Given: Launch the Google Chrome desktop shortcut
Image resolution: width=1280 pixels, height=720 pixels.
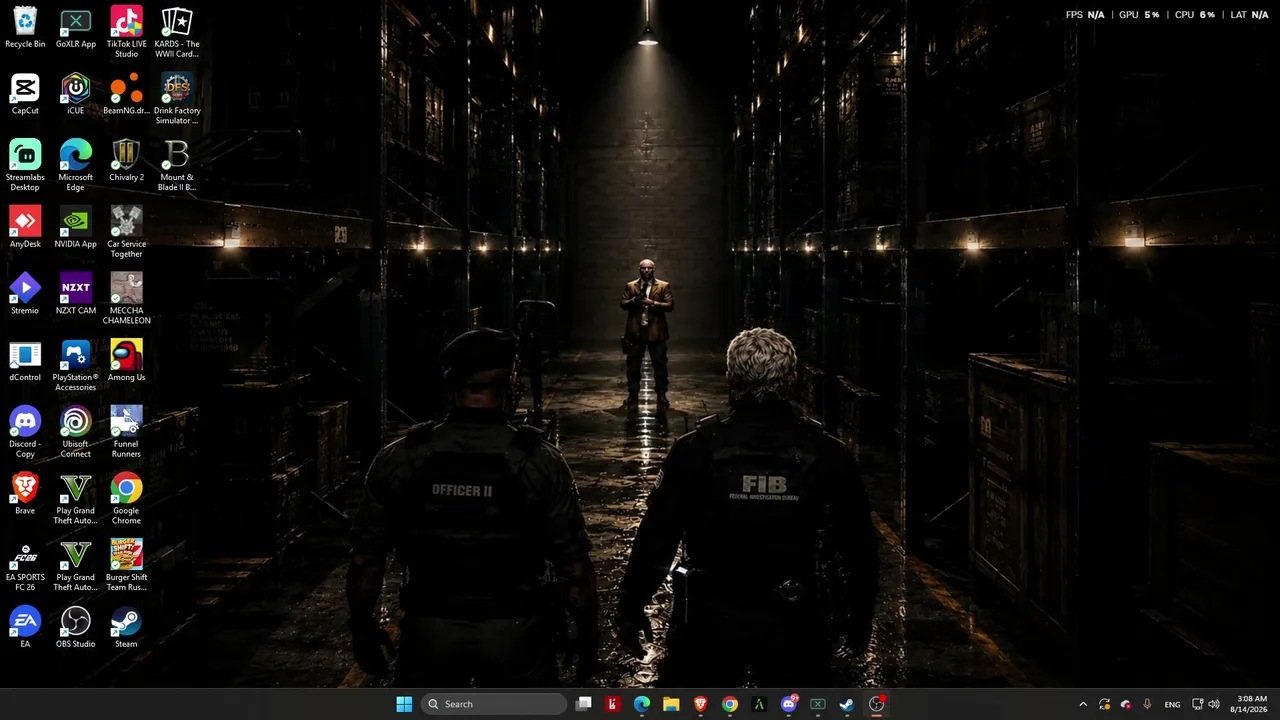Looking at the screenshot, I should (x=126, y=499).
